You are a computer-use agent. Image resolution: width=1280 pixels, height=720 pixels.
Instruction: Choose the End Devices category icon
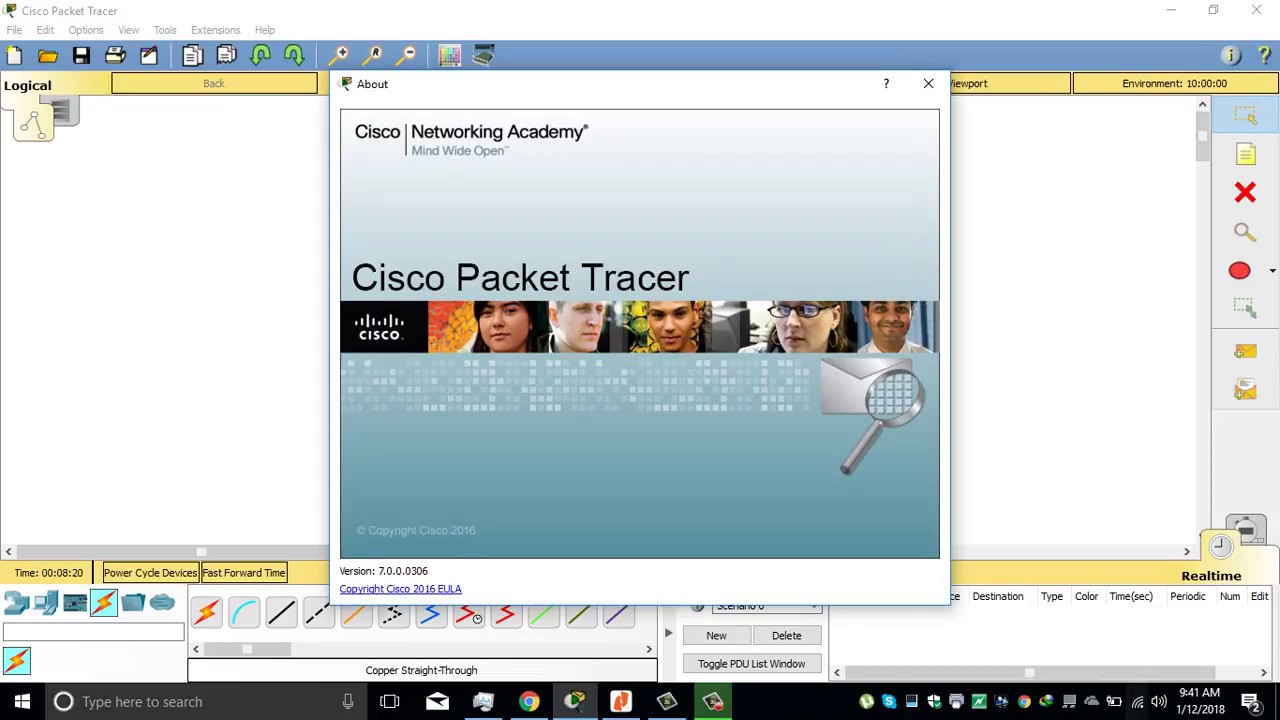[45, 603]
